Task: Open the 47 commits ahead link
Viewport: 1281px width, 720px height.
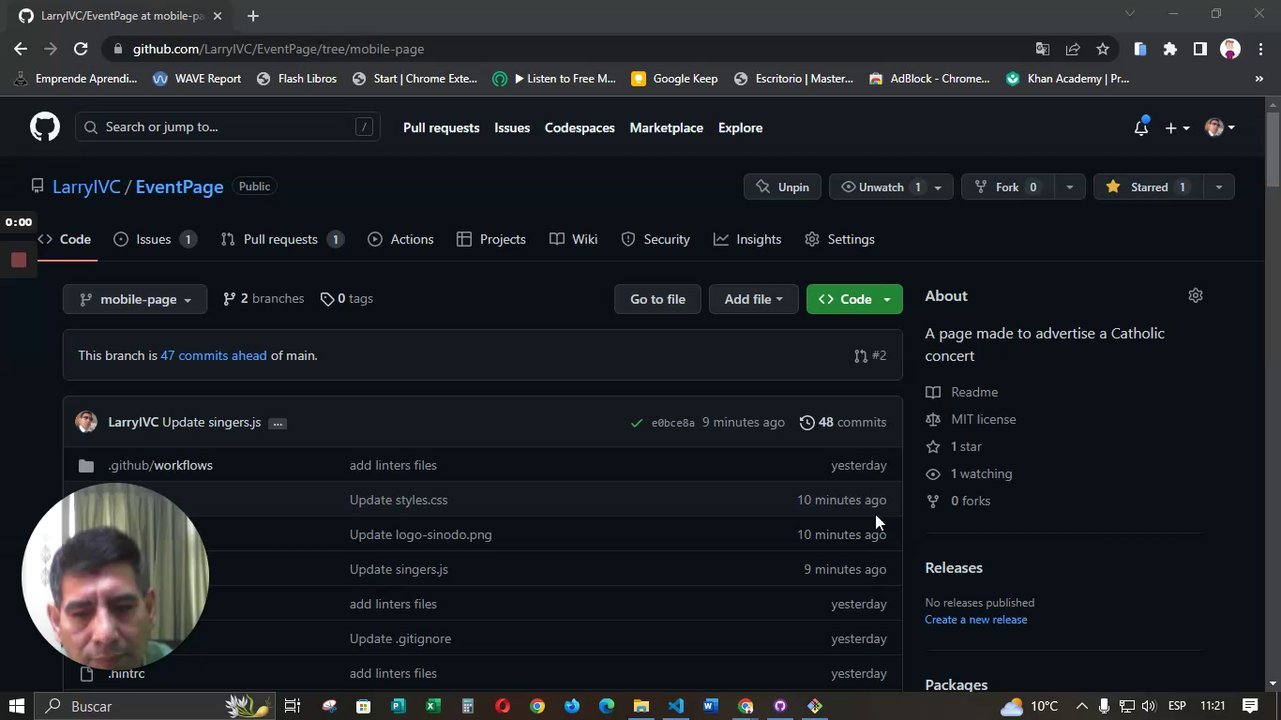Action: (x=214, y=355)
